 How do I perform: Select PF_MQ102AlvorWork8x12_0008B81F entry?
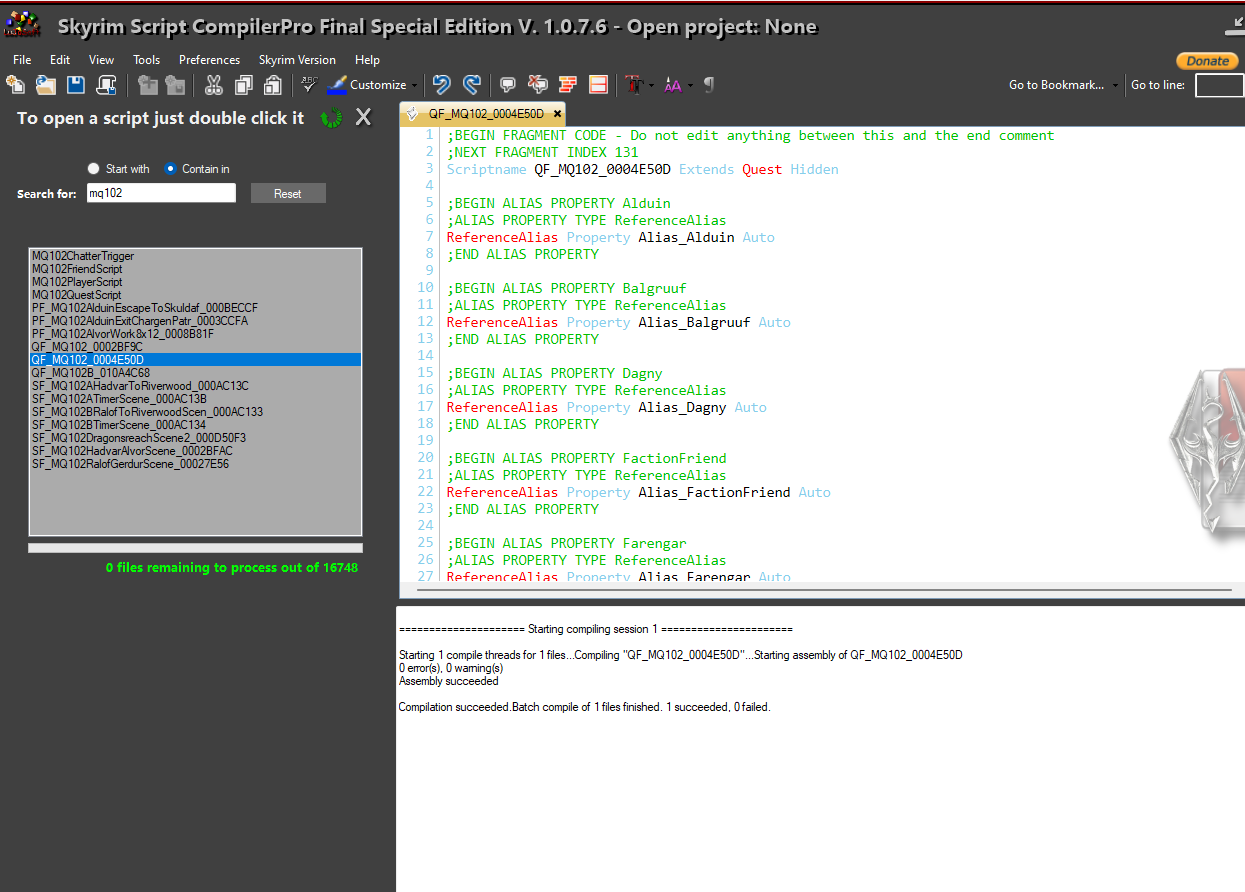(x=195, y=334)
